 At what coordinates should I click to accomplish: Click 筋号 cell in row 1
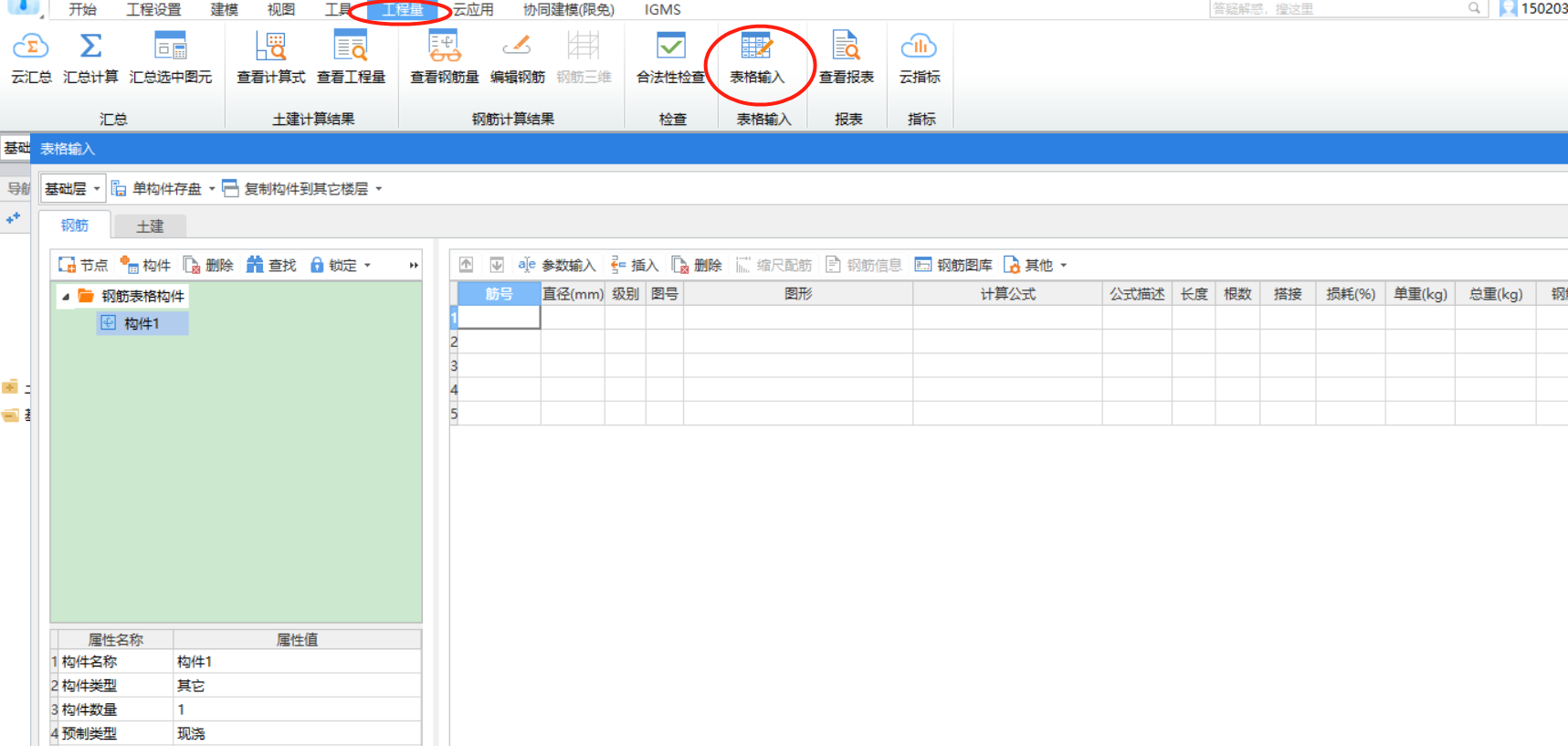(499, 317)
